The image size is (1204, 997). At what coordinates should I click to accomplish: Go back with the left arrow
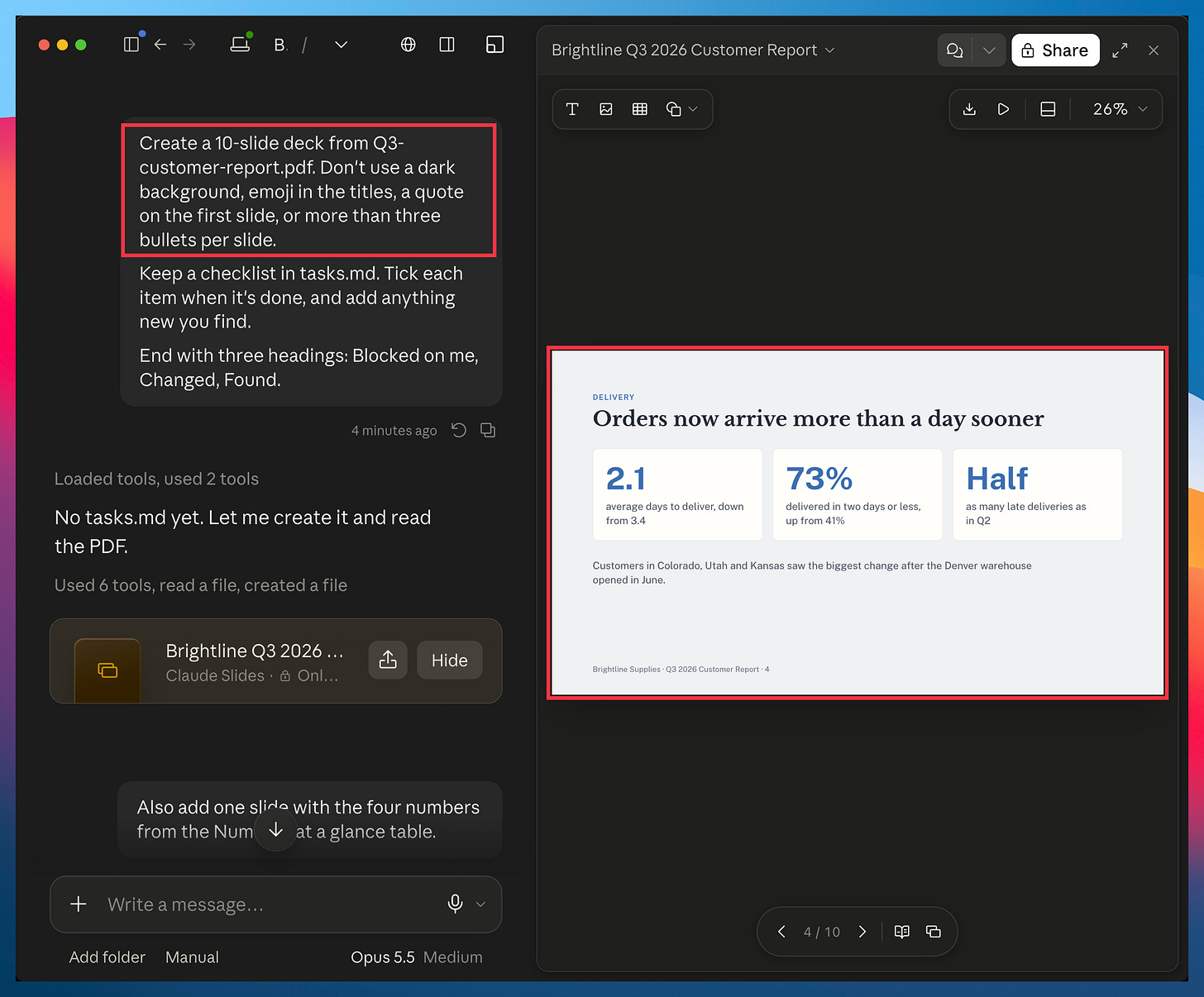coord(160,45)
